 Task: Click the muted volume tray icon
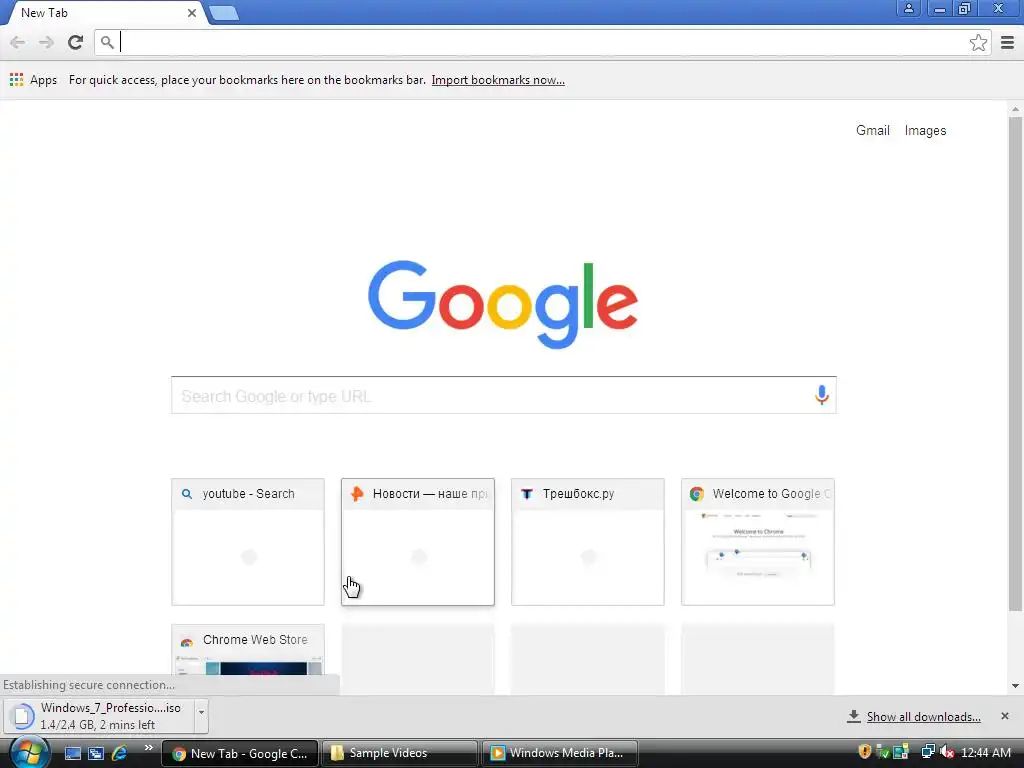[x=947, y=752]
